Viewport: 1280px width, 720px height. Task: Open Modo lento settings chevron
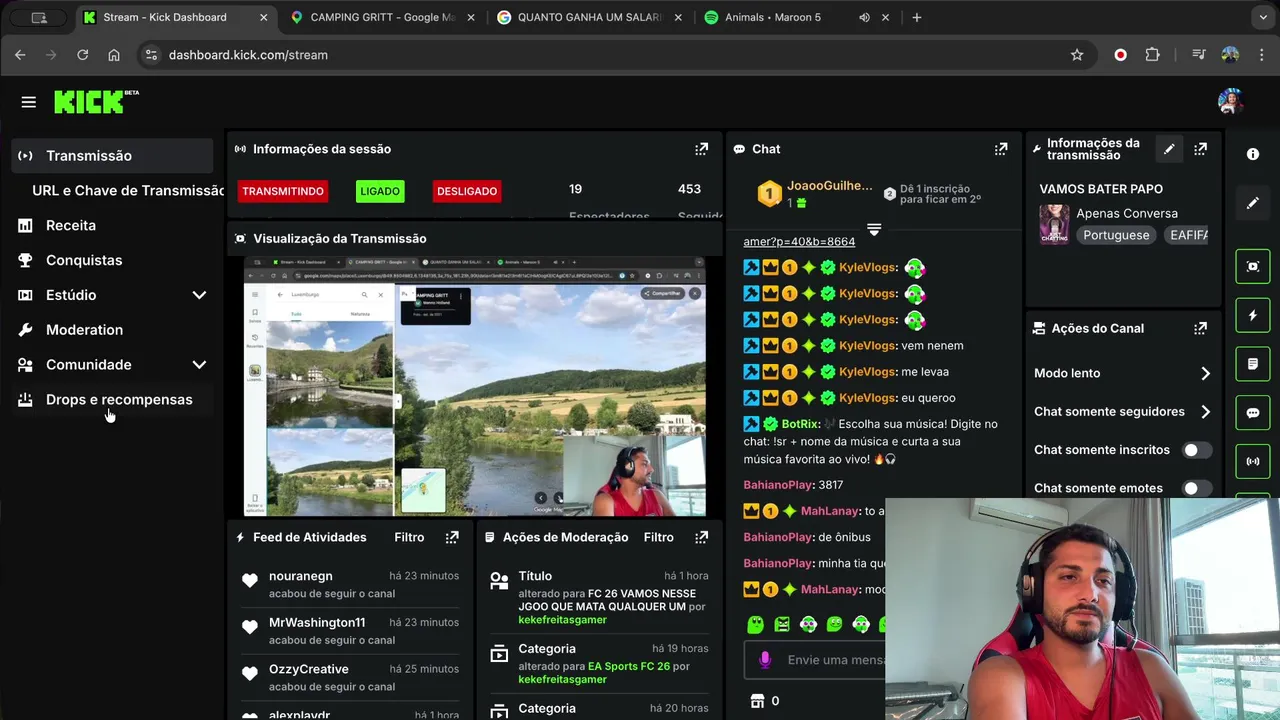tap(1205, 373)
